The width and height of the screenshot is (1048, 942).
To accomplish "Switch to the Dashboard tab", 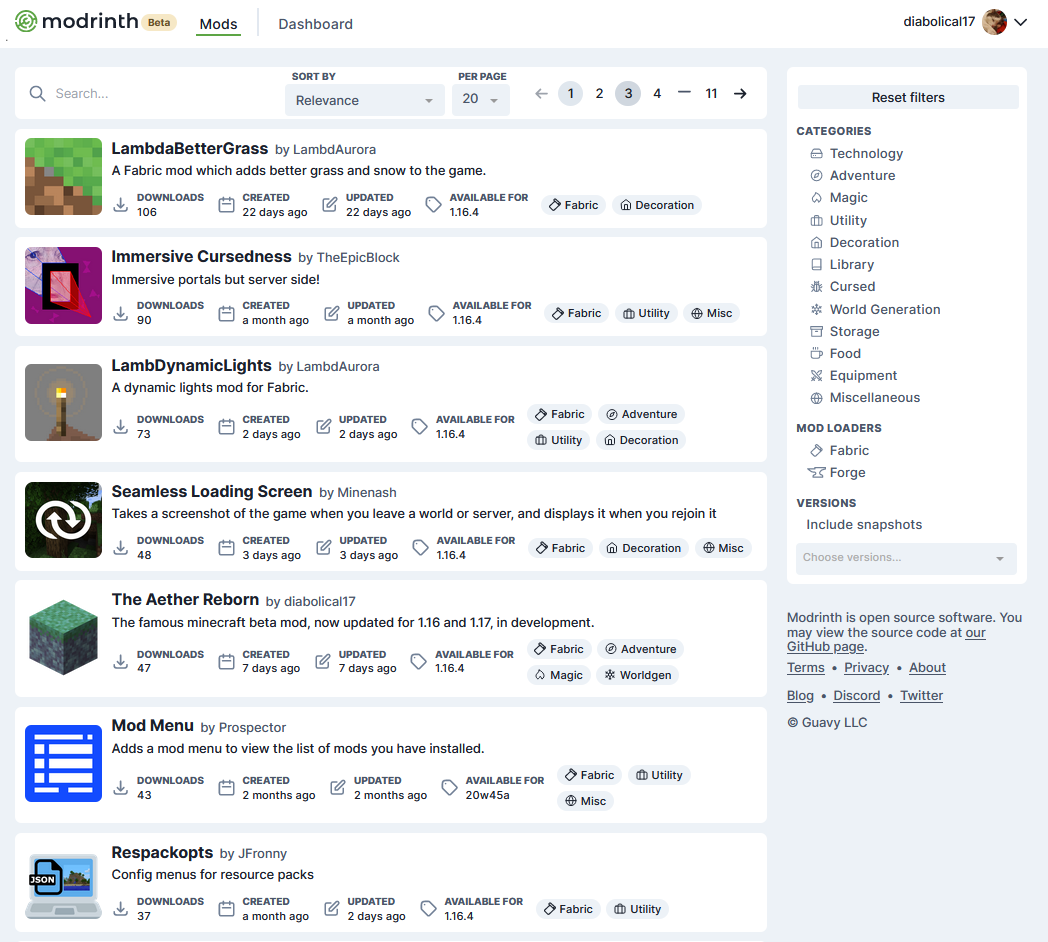I will [315, 24].
